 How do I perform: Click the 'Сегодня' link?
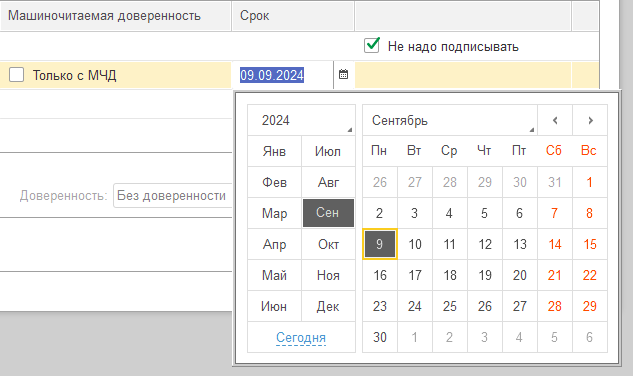pos(301,337)
